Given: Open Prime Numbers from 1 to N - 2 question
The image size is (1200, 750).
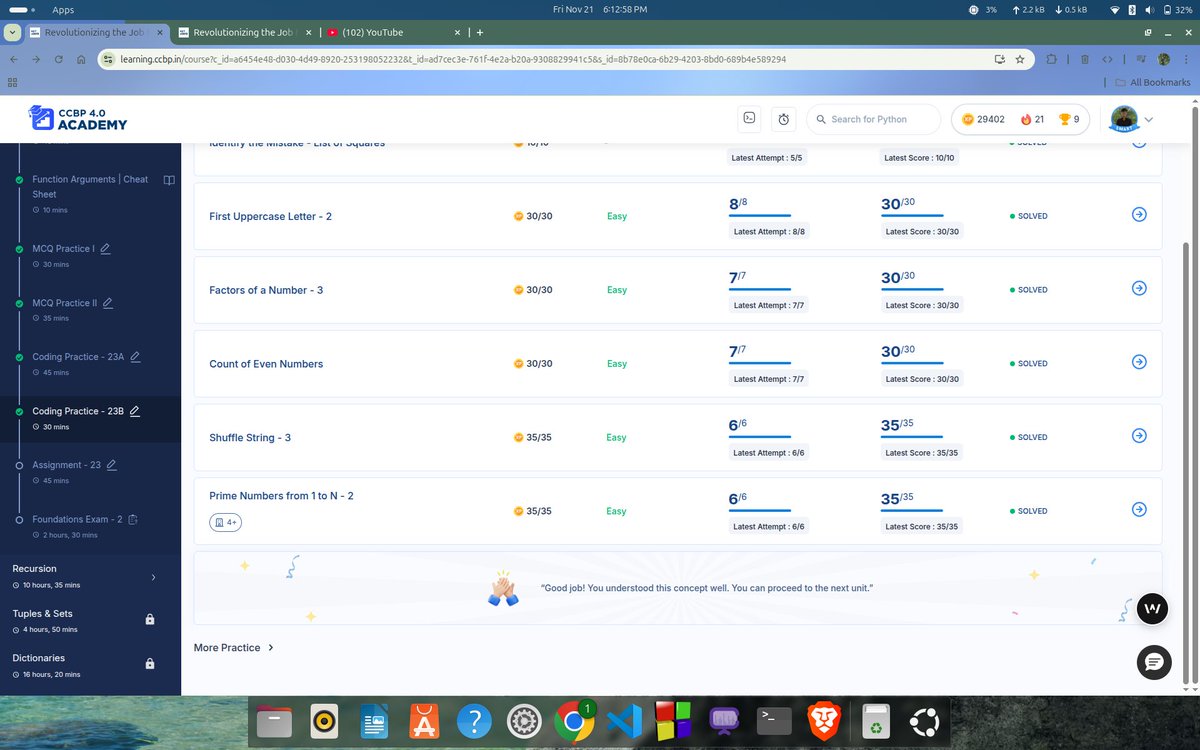Looking at the screenshot, I should tap(281, 496).
